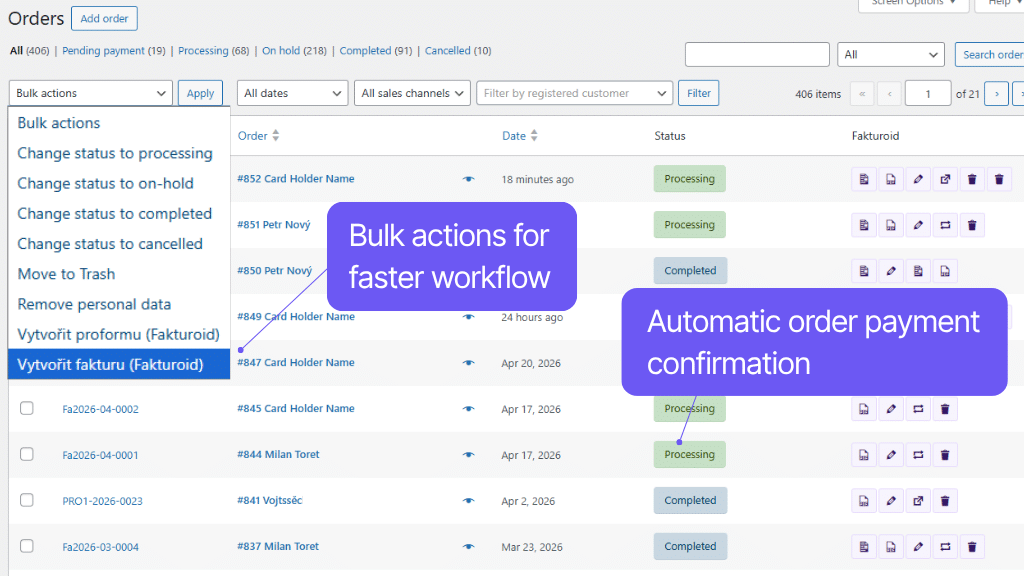
Task: Preview order #845 with eye icon
Action: [x=468, y=409]
